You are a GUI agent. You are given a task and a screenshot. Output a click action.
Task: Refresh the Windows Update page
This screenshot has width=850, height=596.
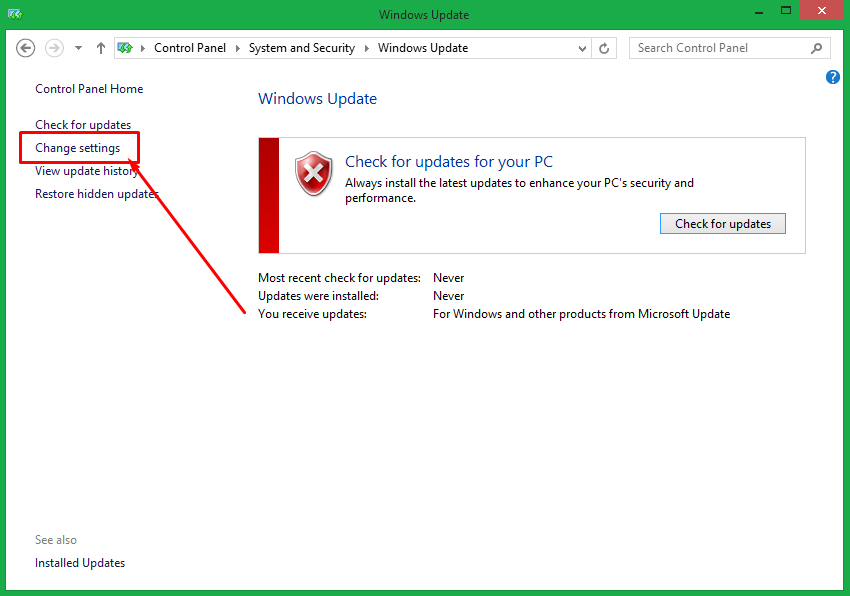point(604,48)
